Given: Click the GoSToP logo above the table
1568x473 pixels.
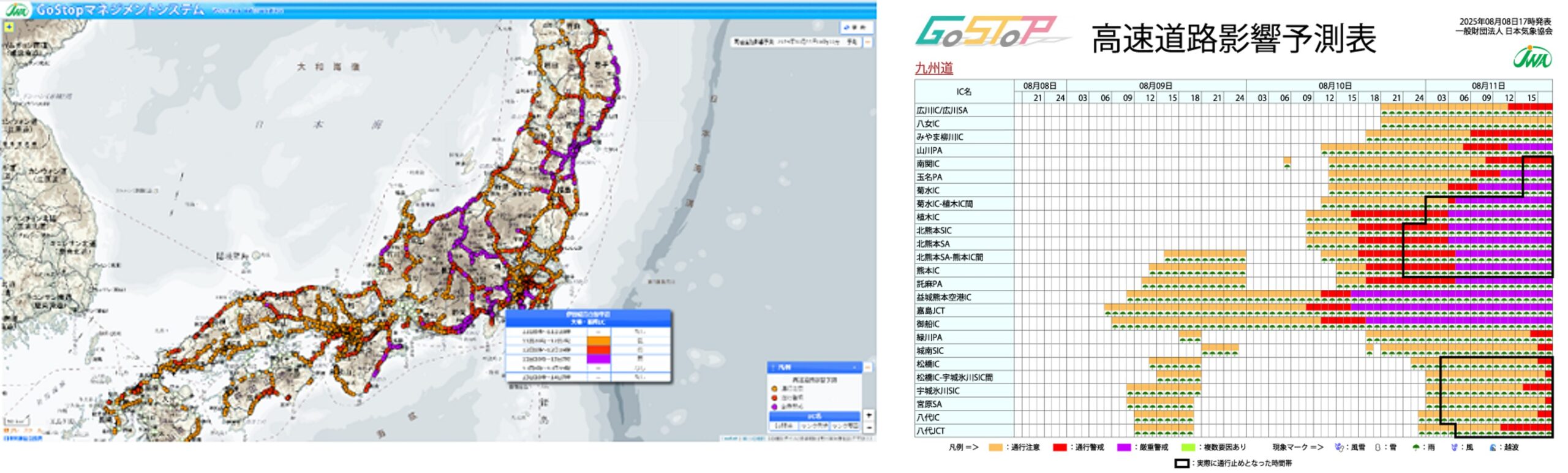Looking at the screenshot, I should [987, 32].
